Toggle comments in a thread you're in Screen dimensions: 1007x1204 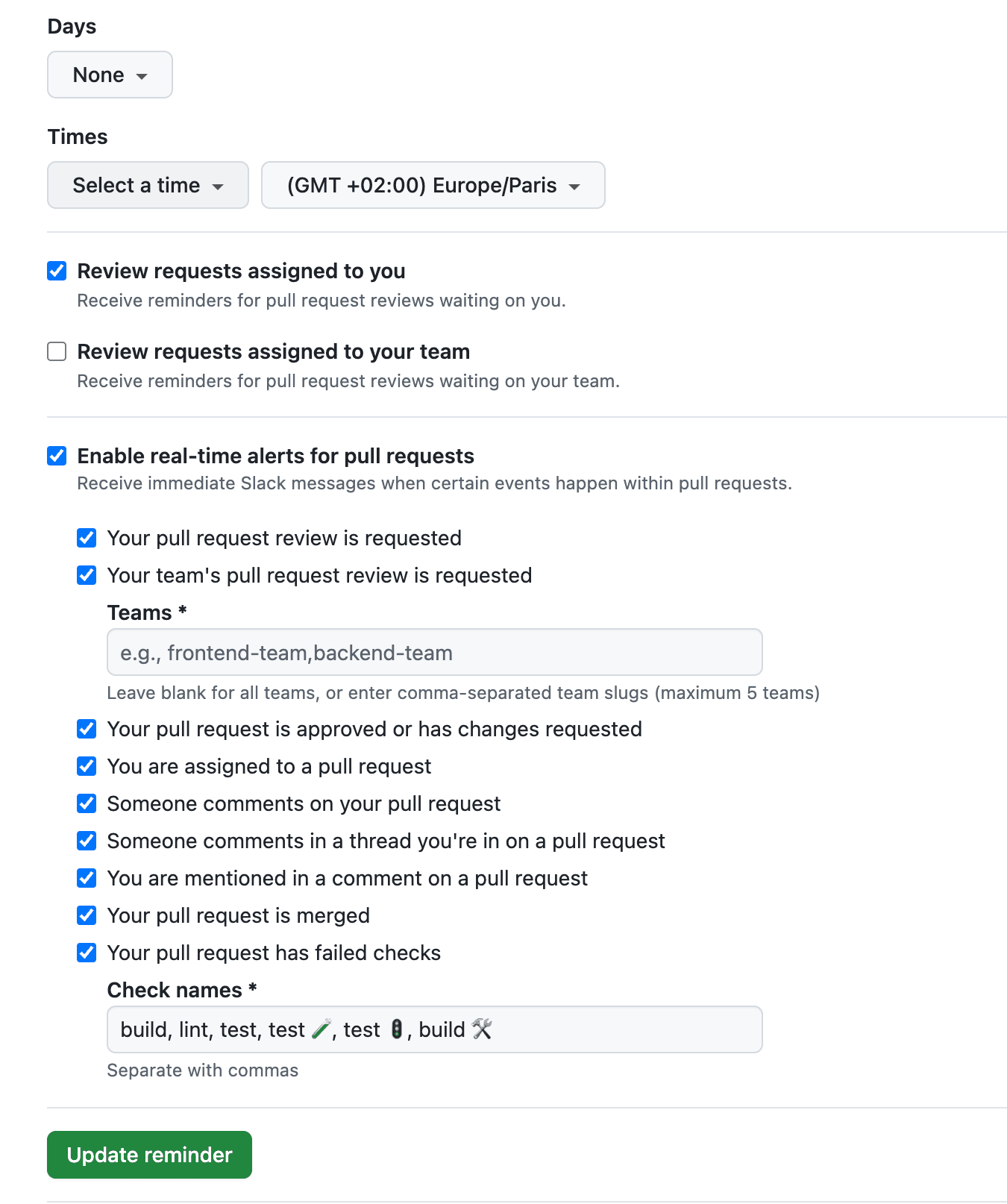(x=87, y=841)
